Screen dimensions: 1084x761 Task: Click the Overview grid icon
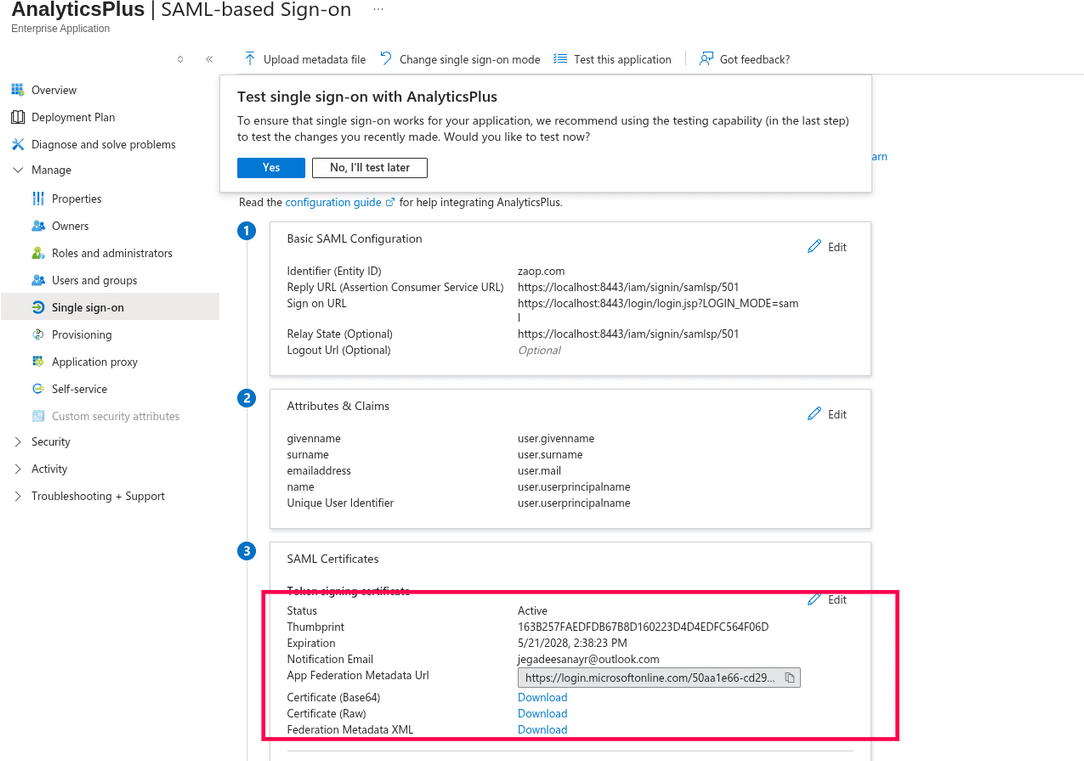(18, 90)
